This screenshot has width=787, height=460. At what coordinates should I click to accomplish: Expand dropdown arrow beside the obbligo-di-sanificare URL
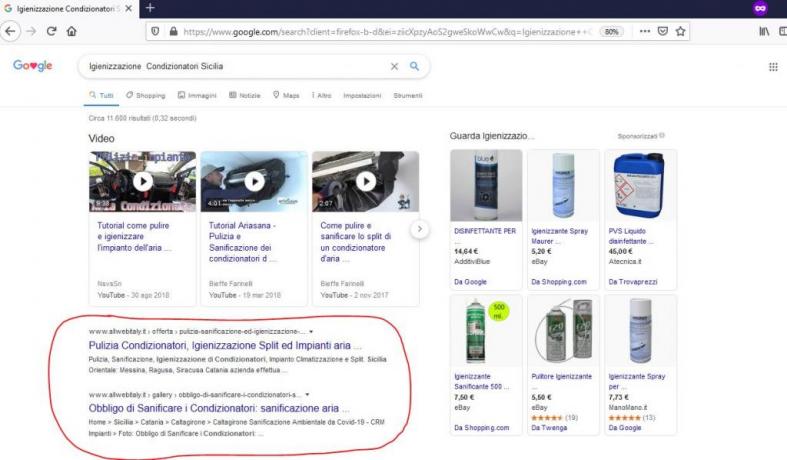tap(307, 395)
